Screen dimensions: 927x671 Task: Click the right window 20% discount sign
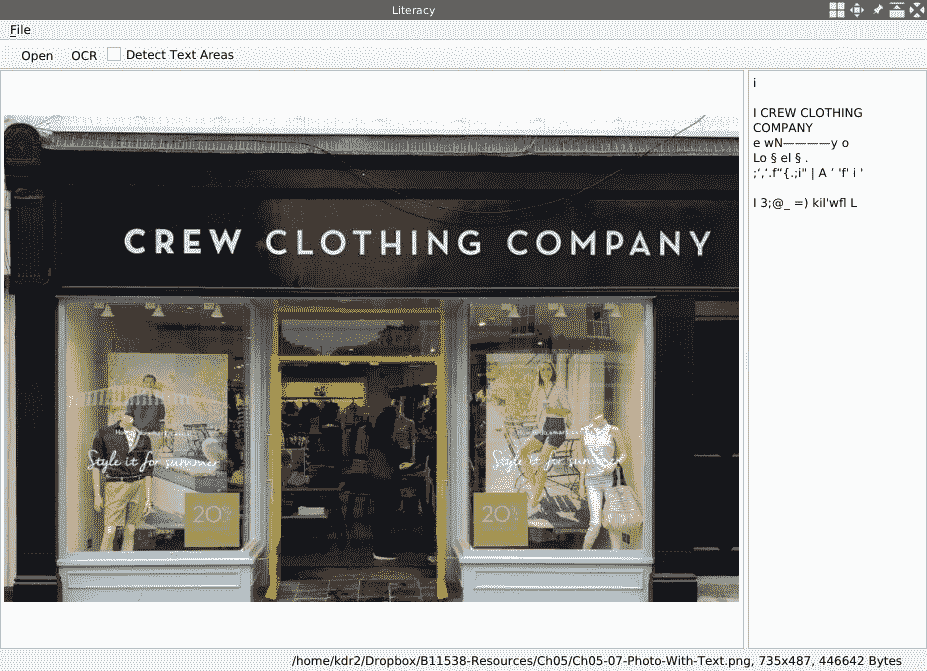point(500,519)
